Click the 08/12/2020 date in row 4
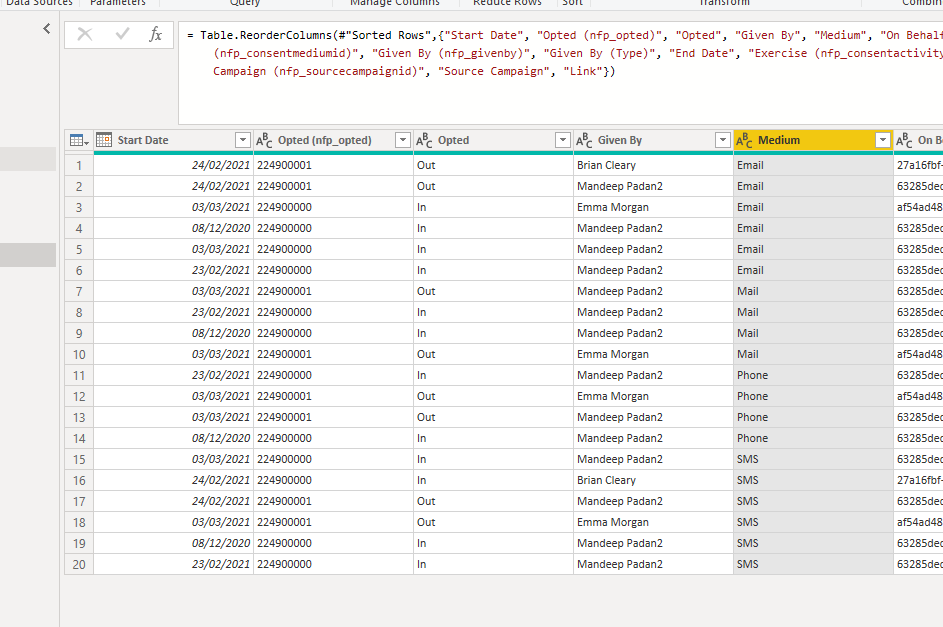The width and height of the screenshot is (943, 627). coord(221,228)
